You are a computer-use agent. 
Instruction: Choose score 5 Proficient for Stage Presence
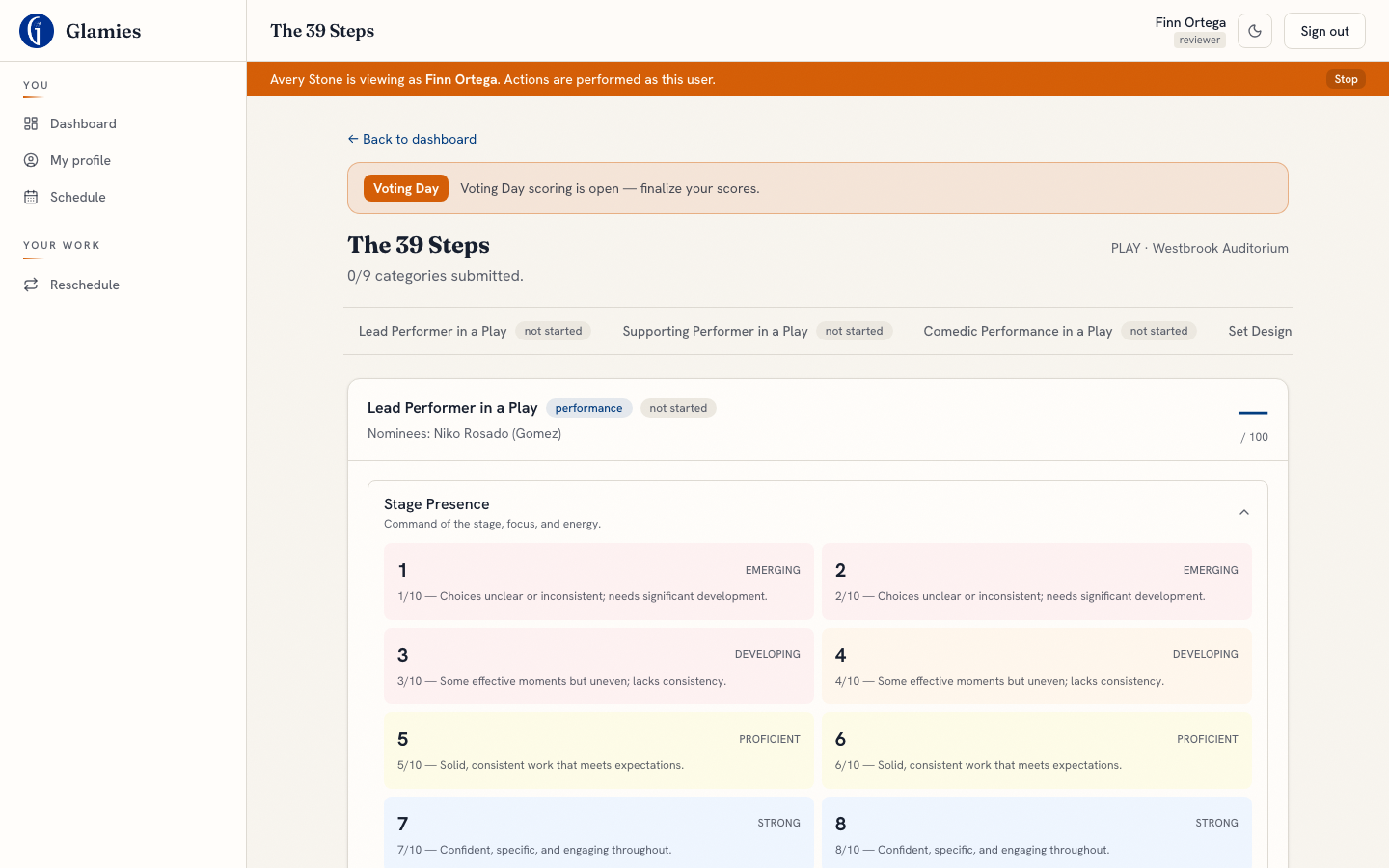(599, 750)
